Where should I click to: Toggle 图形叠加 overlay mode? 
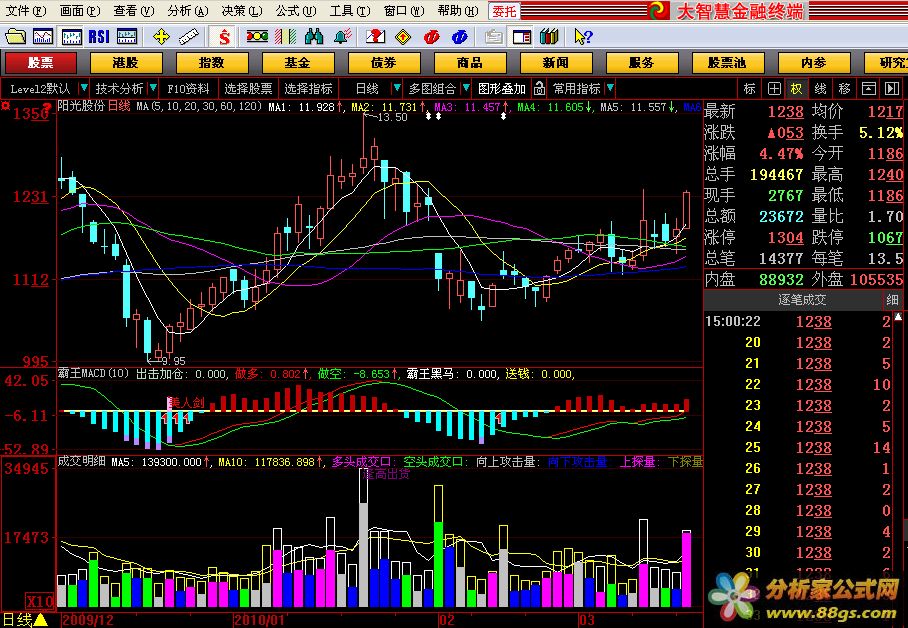(501, 89)
